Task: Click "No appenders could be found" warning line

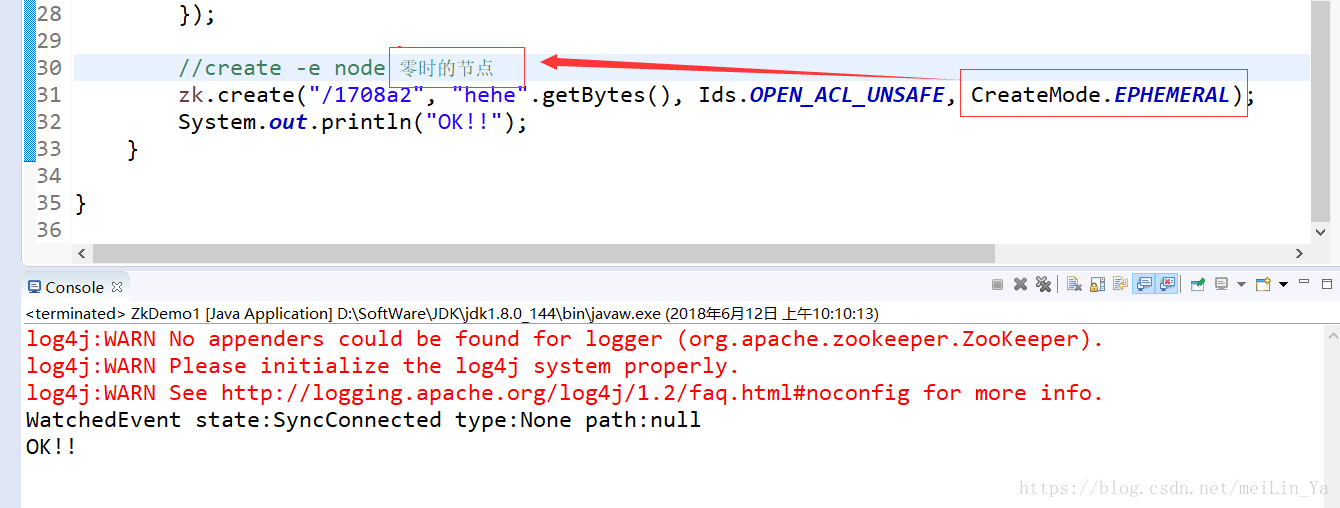Action: [564, 339]
